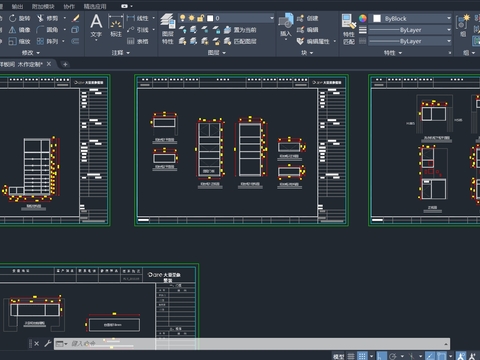Click Match Properties (特性匹配) tool
The height and width of the screenshot is (360, 480).
pyautogui.click(x=349, y=29)
